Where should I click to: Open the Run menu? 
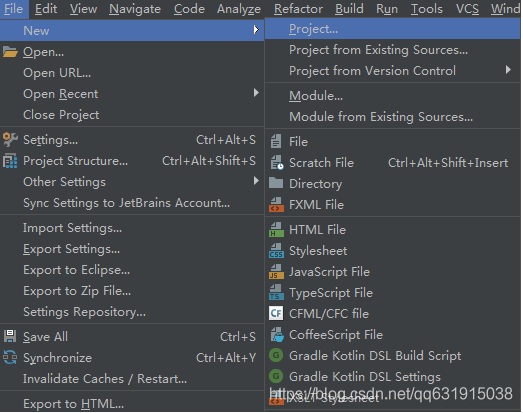tap(387, 9)
